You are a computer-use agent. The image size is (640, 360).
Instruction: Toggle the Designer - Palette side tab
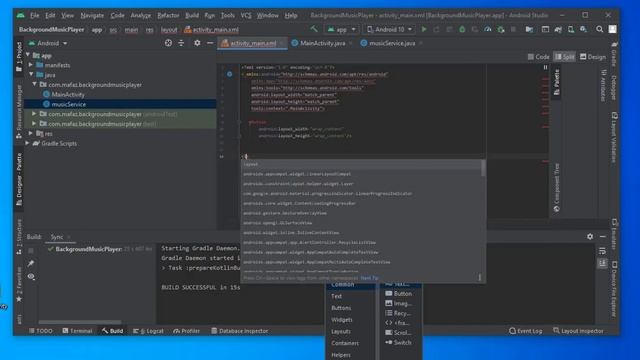(x=19, y=180)
